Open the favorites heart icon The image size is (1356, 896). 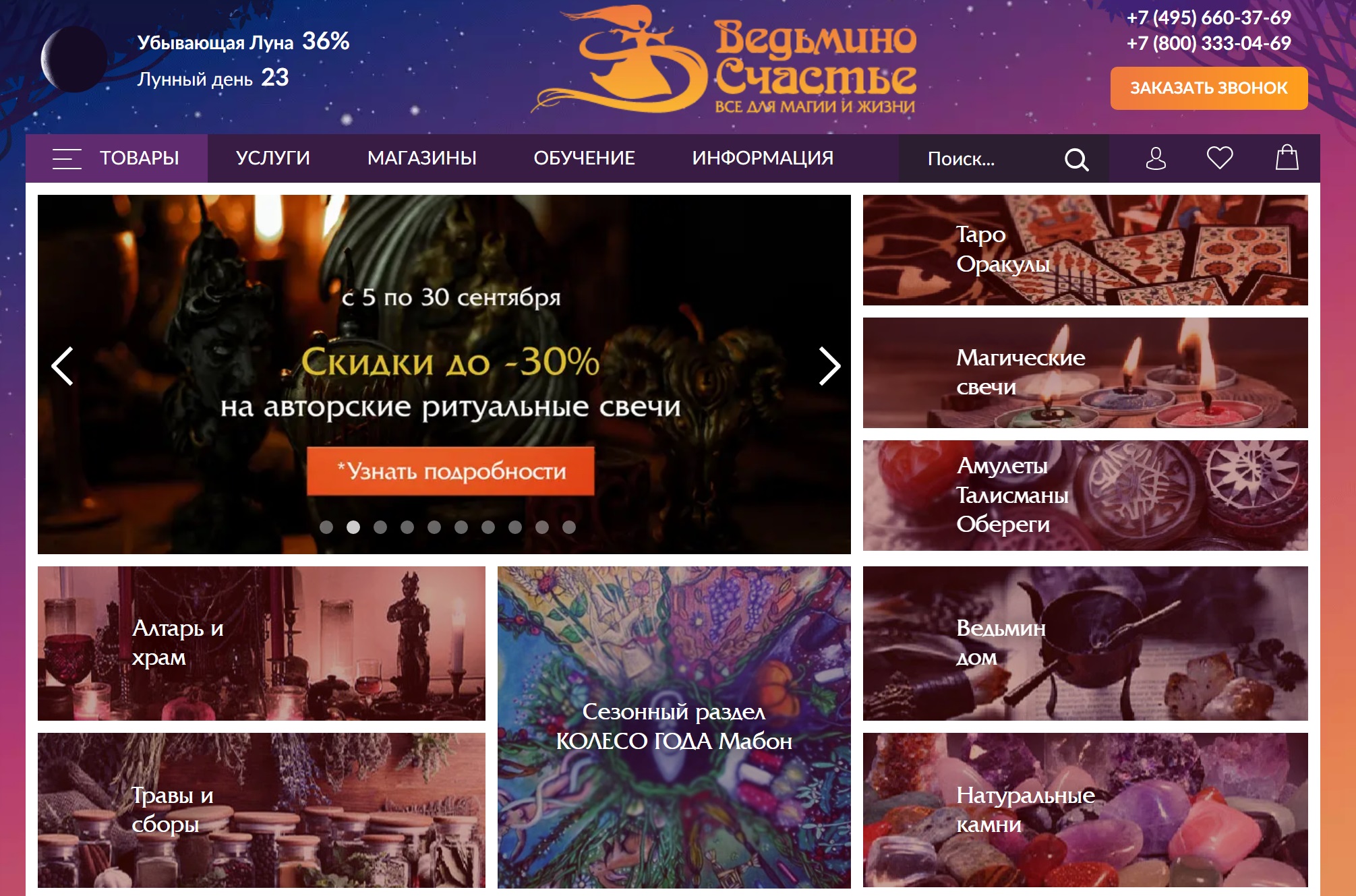point(1220,158)
